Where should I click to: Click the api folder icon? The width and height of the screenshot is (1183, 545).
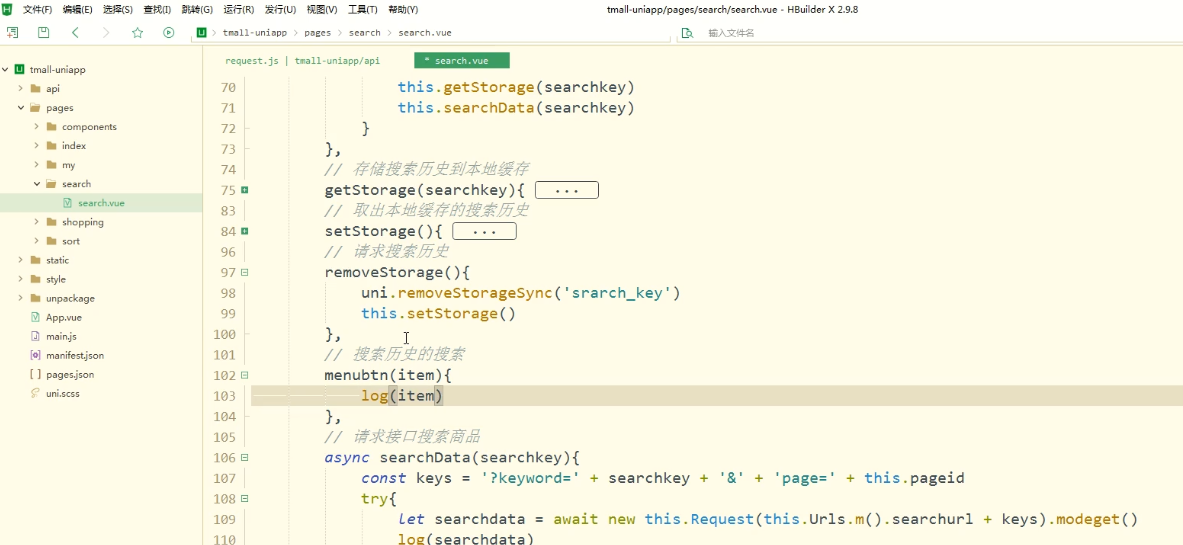click(x=35, y=88)
